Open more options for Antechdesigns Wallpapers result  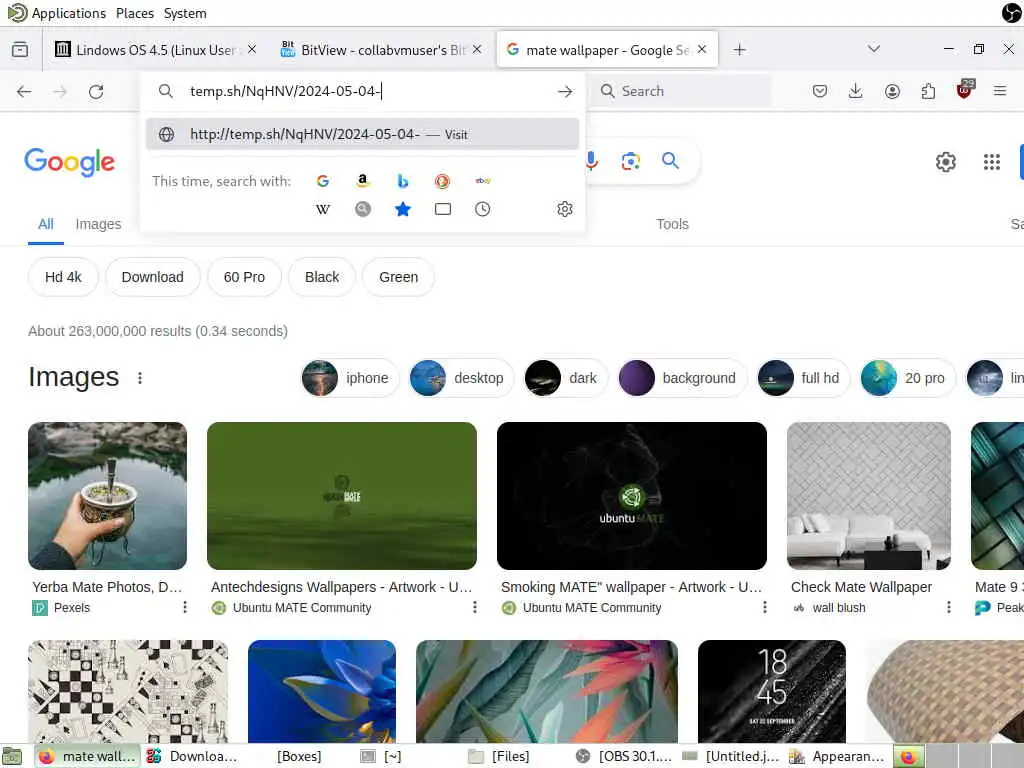pyautogui.click(x=475, y=607)
